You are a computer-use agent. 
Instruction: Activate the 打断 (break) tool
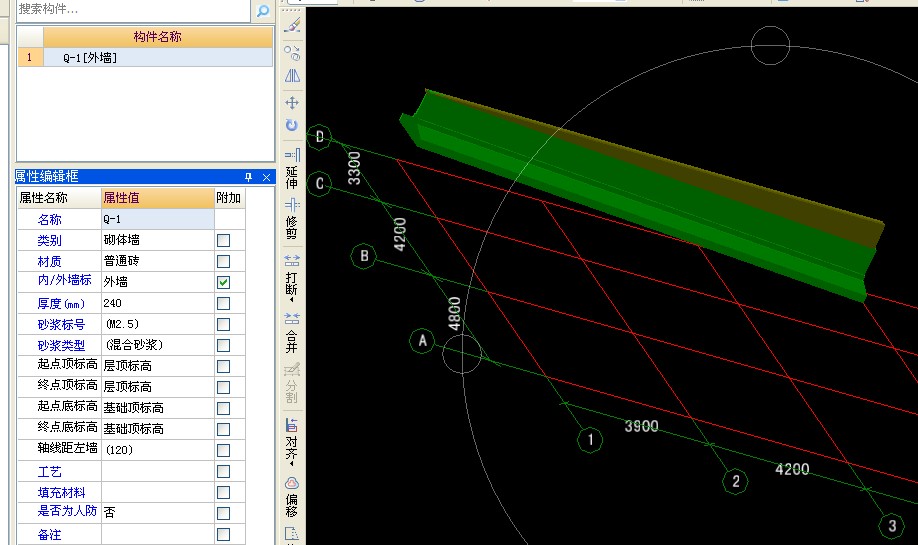tap(292, 278)
